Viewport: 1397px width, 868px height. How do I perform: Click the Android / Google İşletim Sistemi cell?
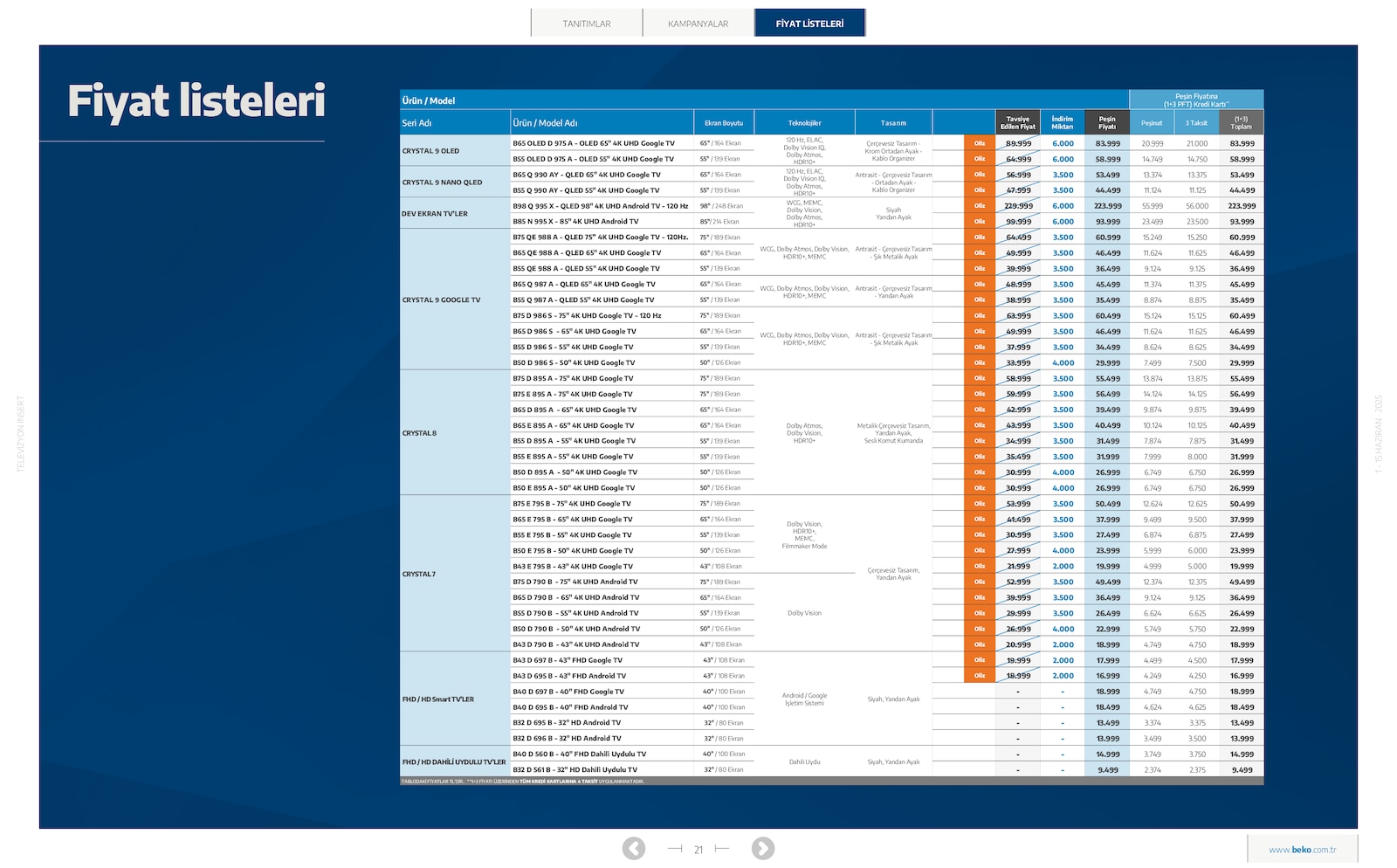(804, 699)
